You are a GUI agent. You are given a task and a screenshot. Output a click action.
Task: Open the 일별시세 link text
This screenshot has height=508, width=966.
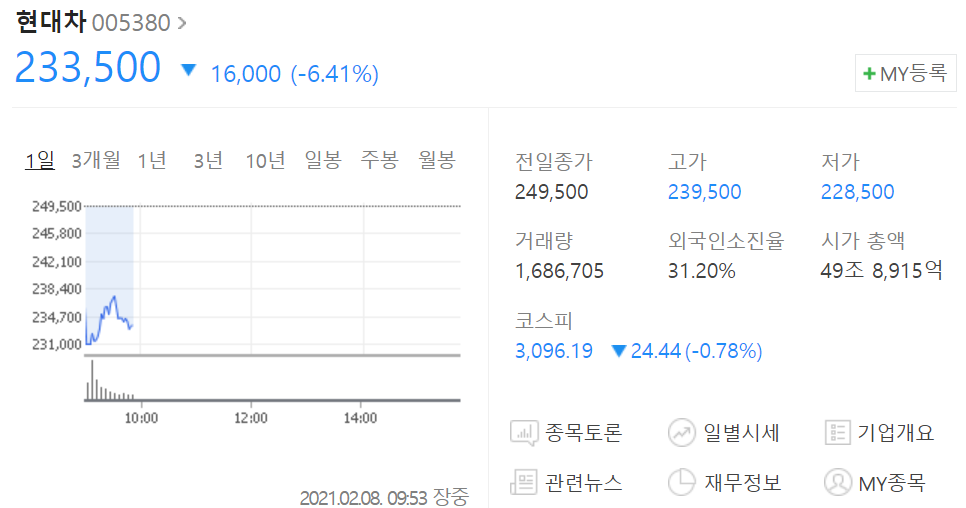point(741,433)
